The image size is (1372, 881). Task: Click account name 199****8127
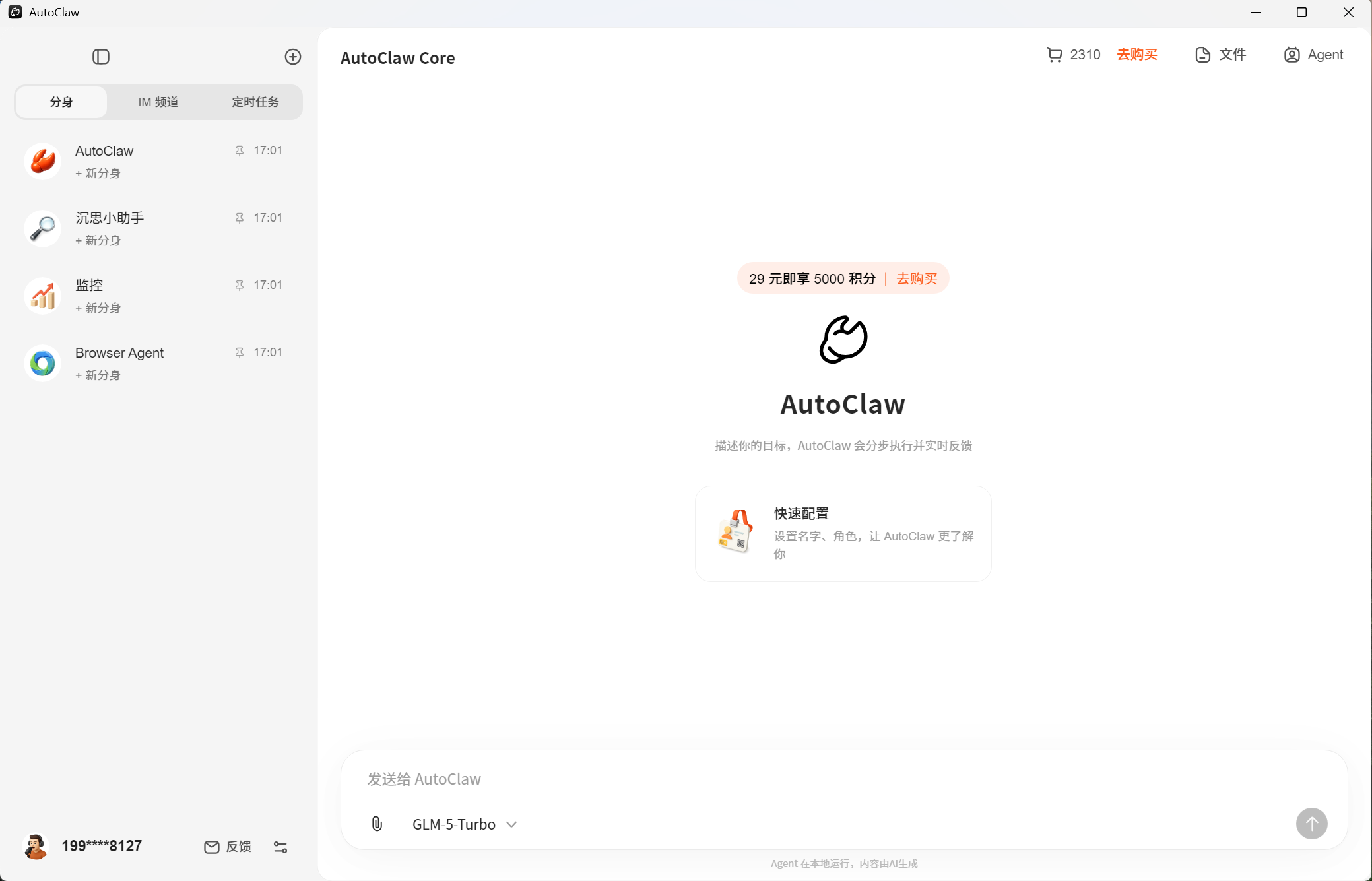(102, 846)
